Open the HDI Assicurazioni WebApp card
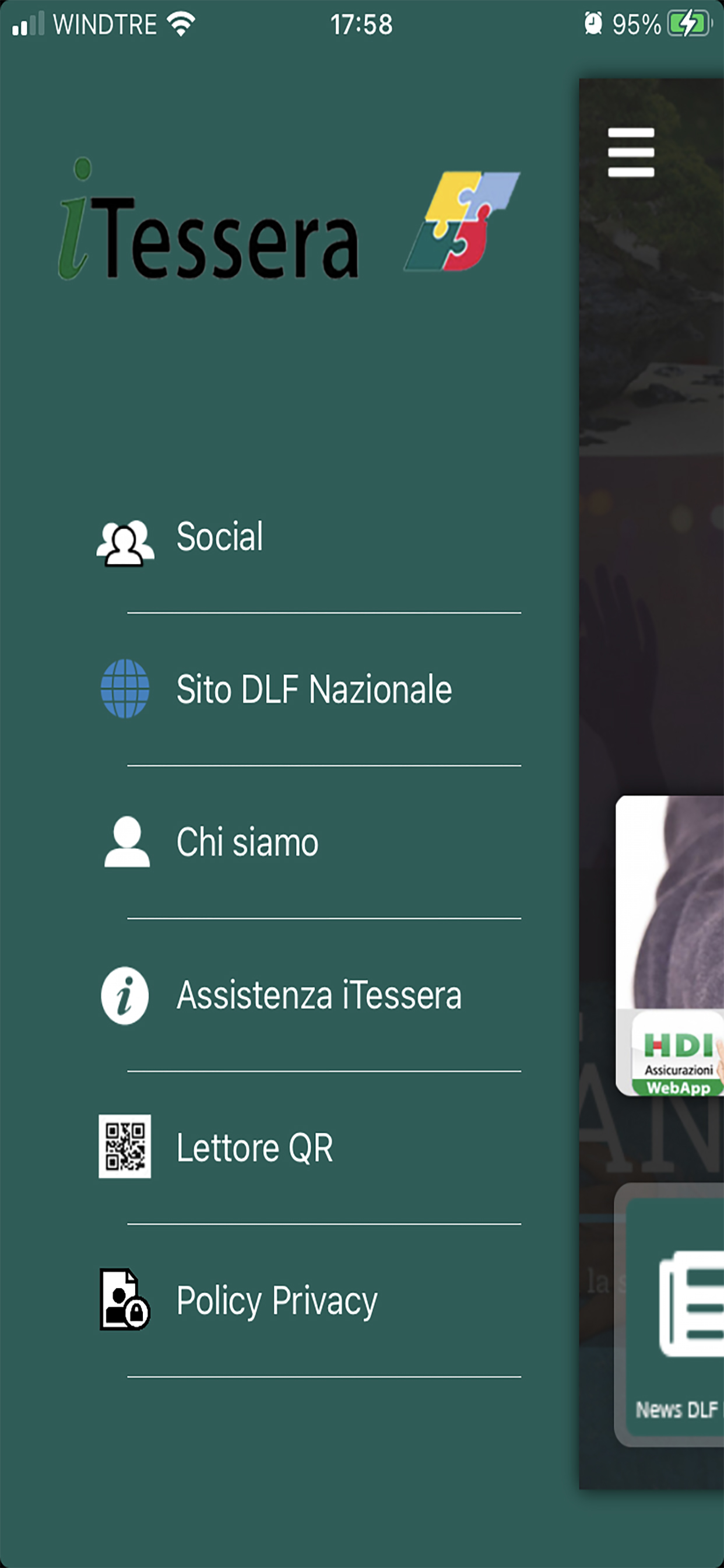The width and height of the screenshot is (724, 1568). point(670,946)
